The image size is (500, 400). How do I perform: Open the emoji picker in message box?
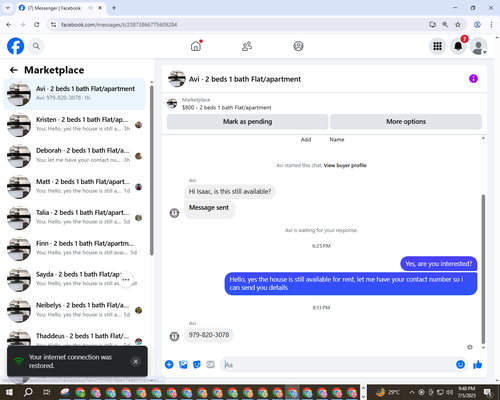460,365
